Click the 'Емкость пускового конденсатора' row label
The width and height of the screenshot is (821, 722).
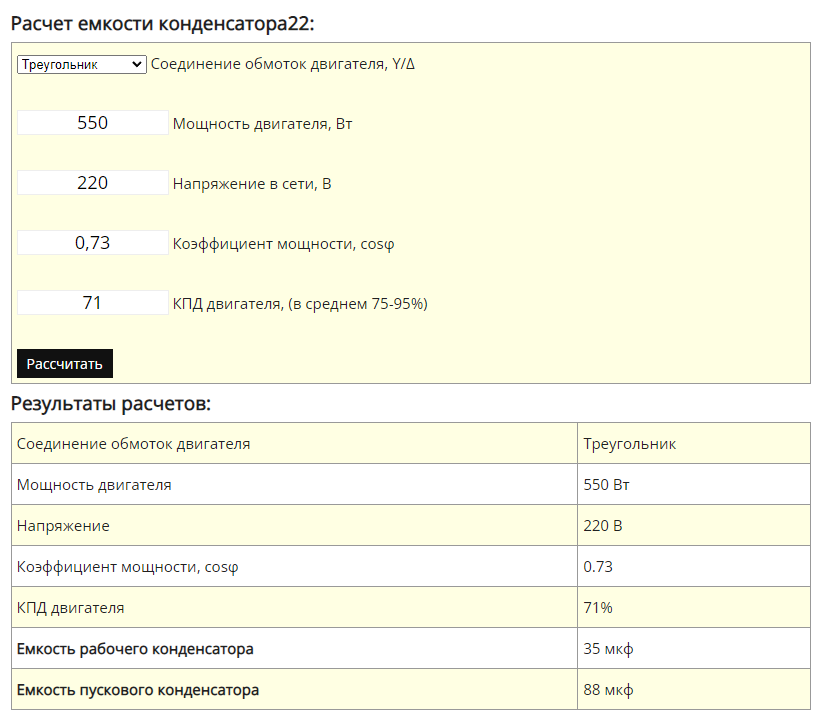138,690
